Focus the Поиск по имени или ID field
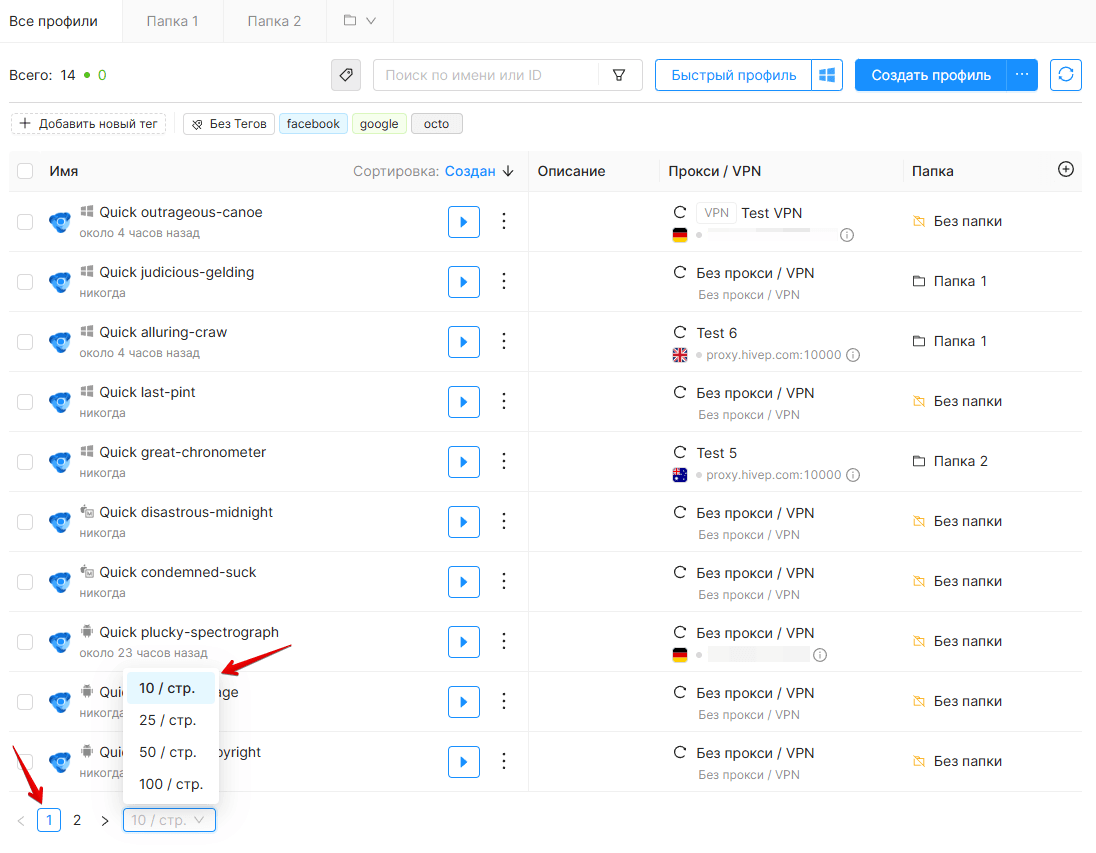Image resolution: width=1096 pixels, height=853 pixels. tap(486, 75)
